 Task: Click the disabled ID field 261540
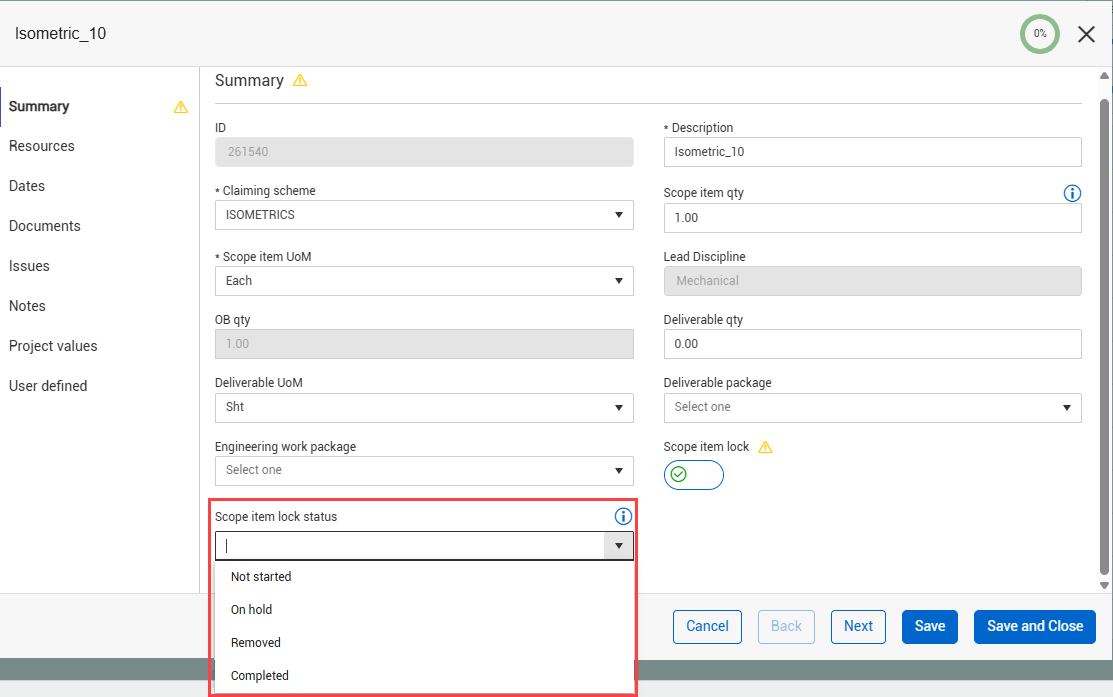point(424,152)
